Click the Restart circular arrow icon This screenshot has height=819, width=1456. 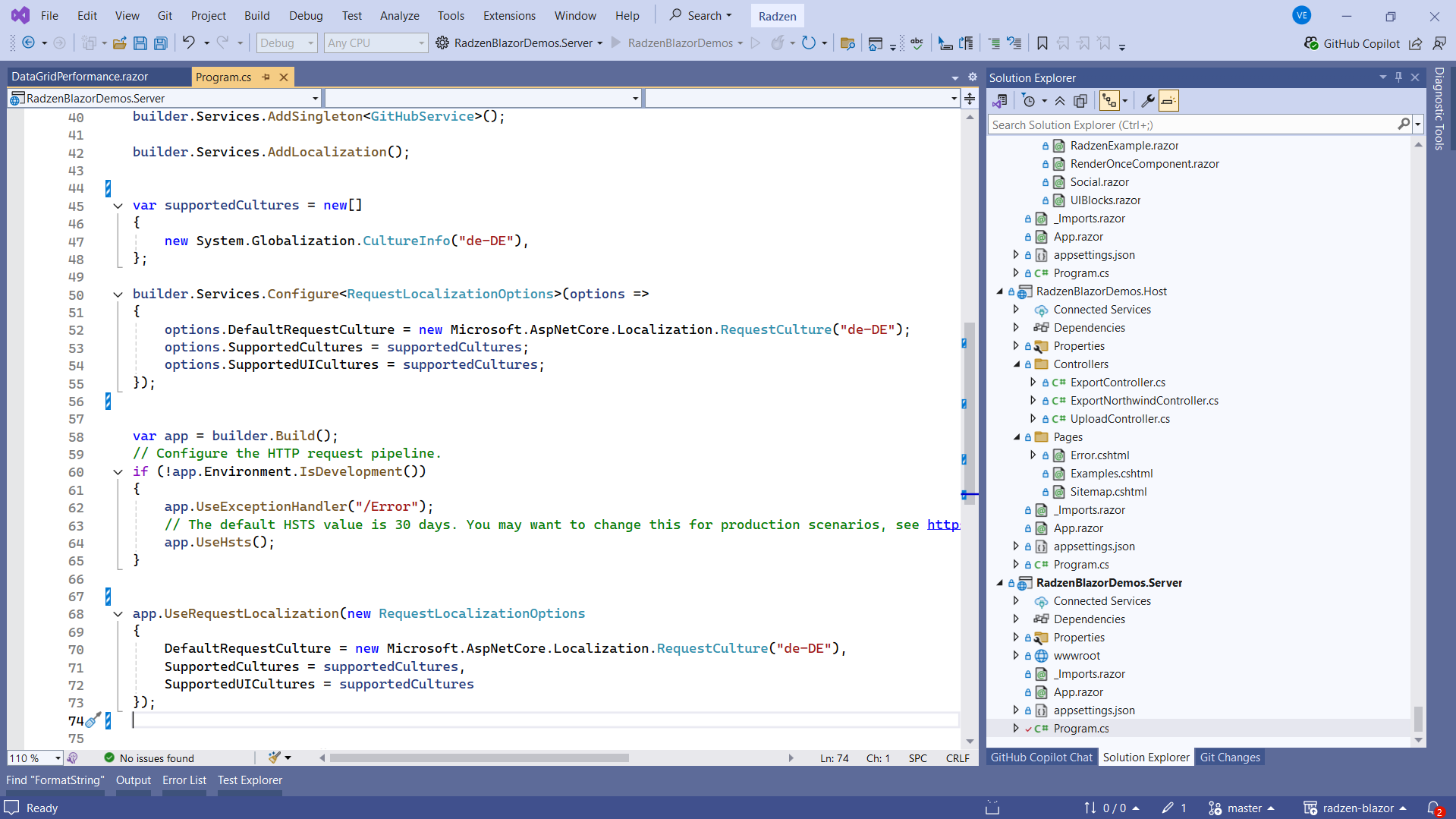(x=809, y=43)
